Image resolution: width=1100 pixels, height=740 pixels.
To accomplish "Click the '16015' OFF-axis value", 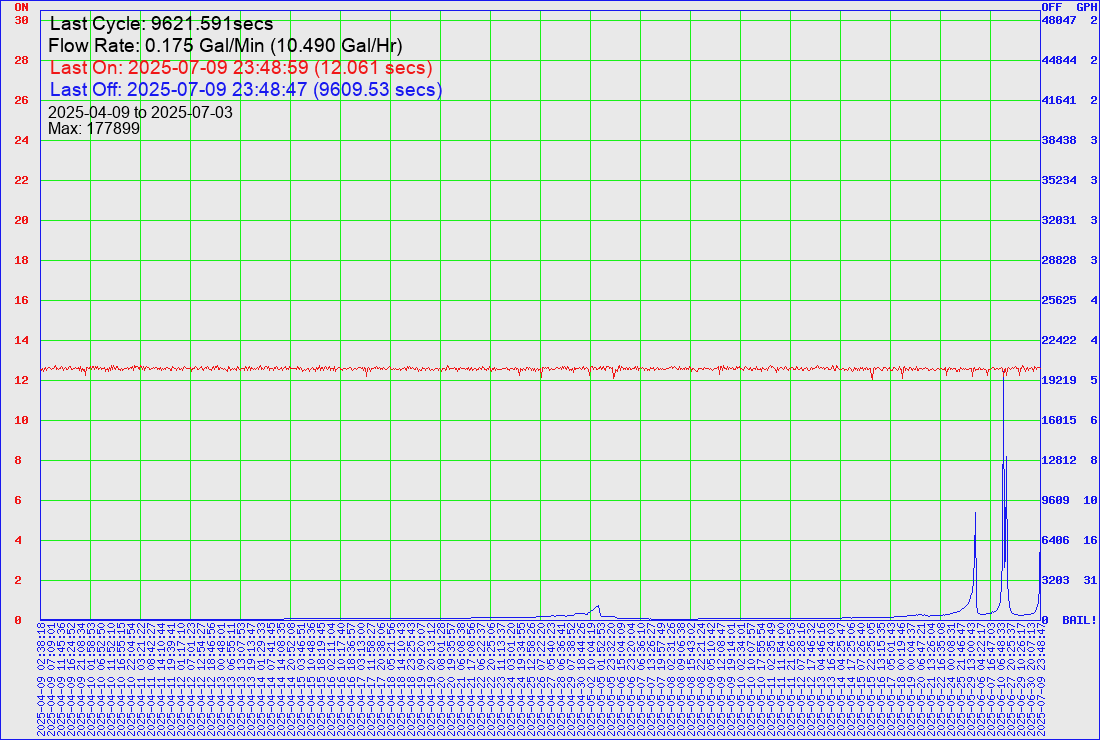I will pos(1059,420).
